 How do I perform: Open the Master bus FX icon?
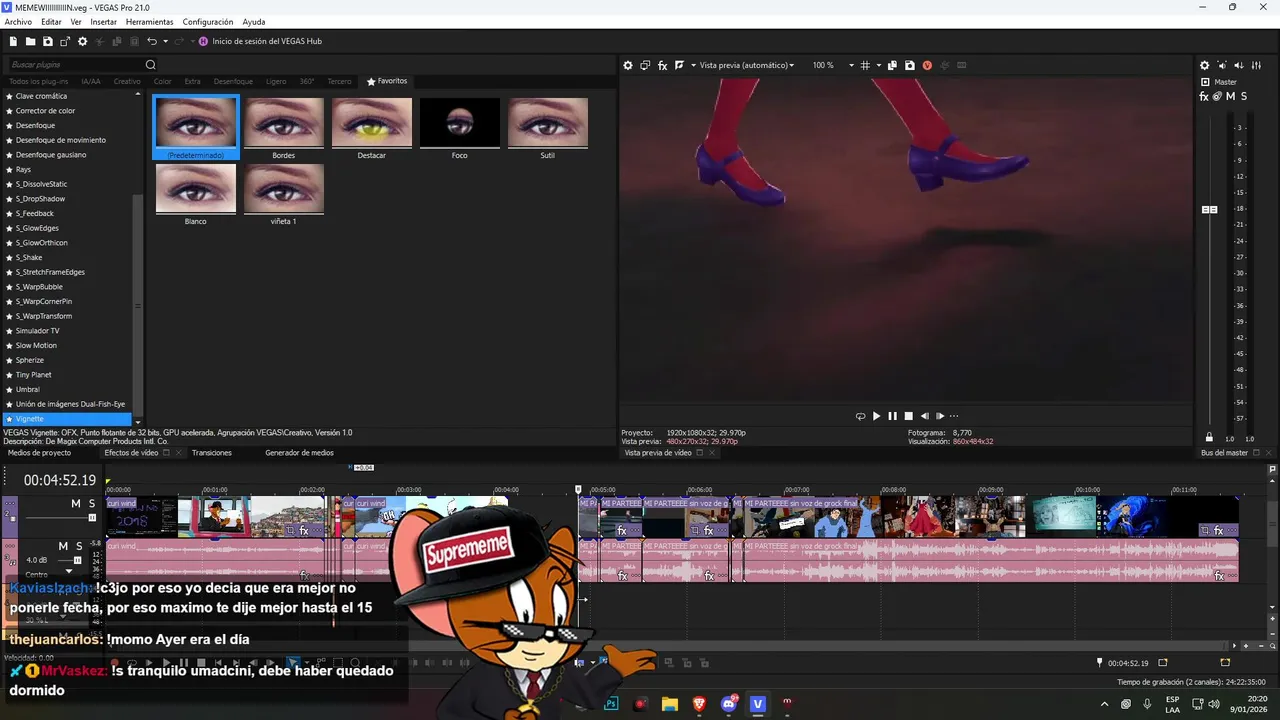point(1204,96)
